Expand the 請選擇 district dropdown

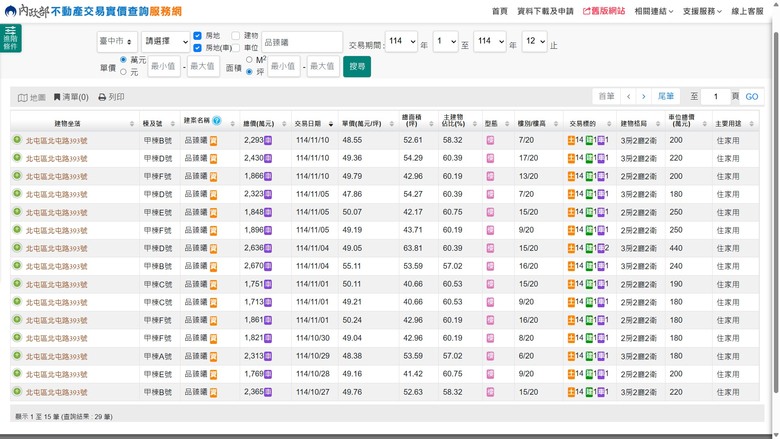165,42
